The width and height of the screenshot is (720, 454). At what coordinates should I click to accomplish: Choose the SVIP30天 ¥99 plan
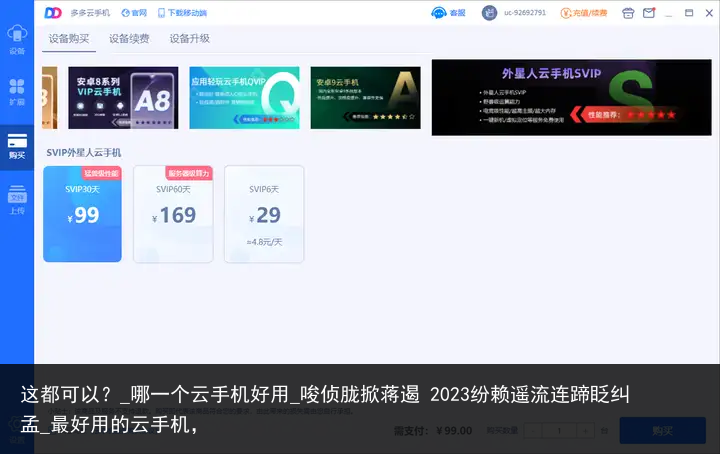[83, 214]
